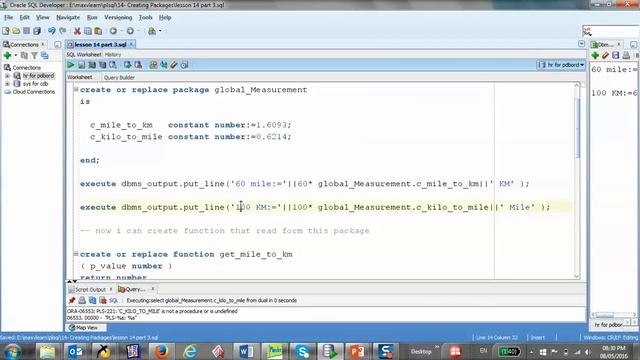Click the SQL History icon in worksheet toolbar
The width and height of the screenshot is (640, 360).
click(x=184, y=65)
